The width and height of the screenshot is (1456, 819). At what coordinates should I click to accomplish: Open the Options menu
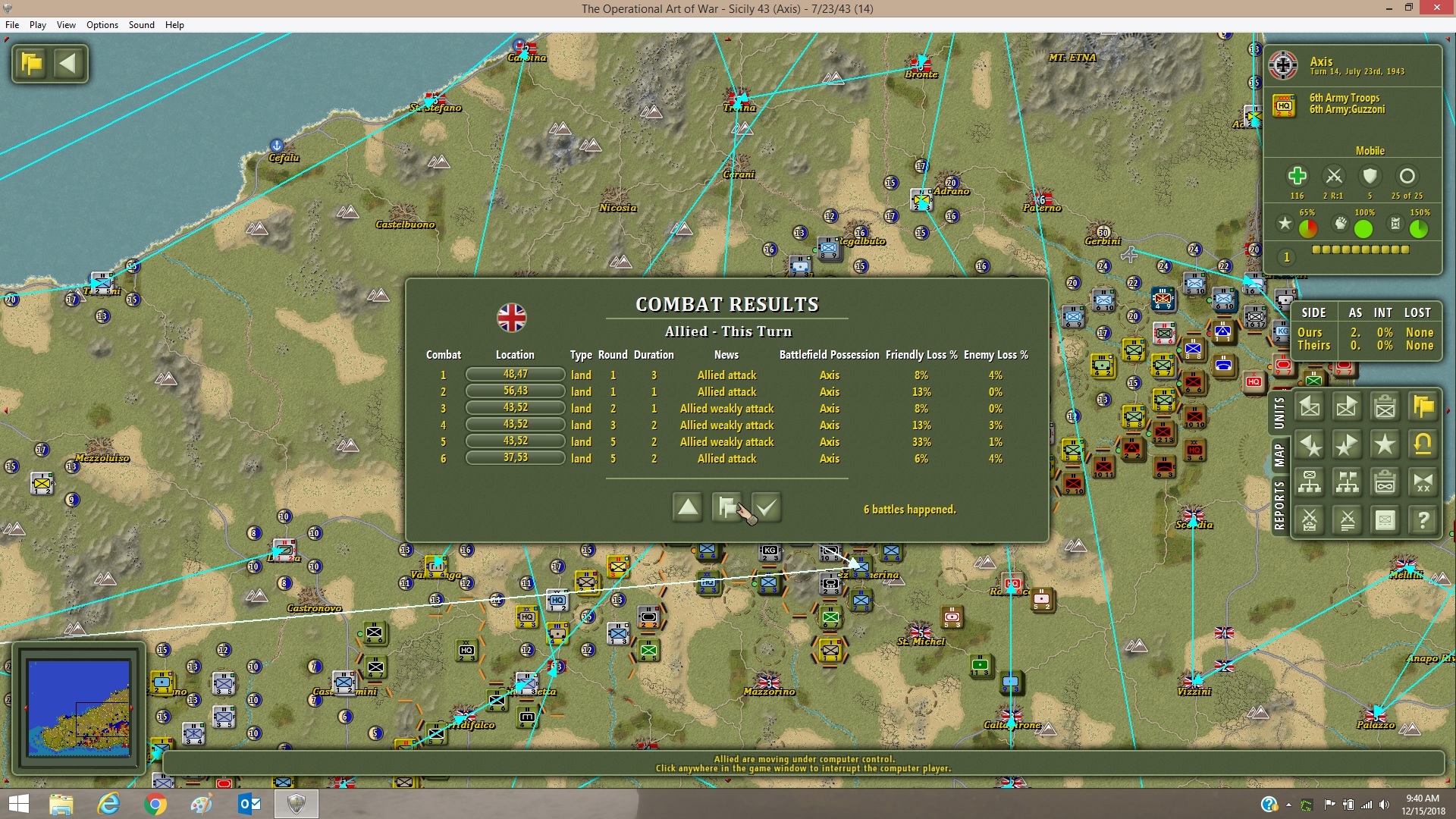(x=102, y=25)
